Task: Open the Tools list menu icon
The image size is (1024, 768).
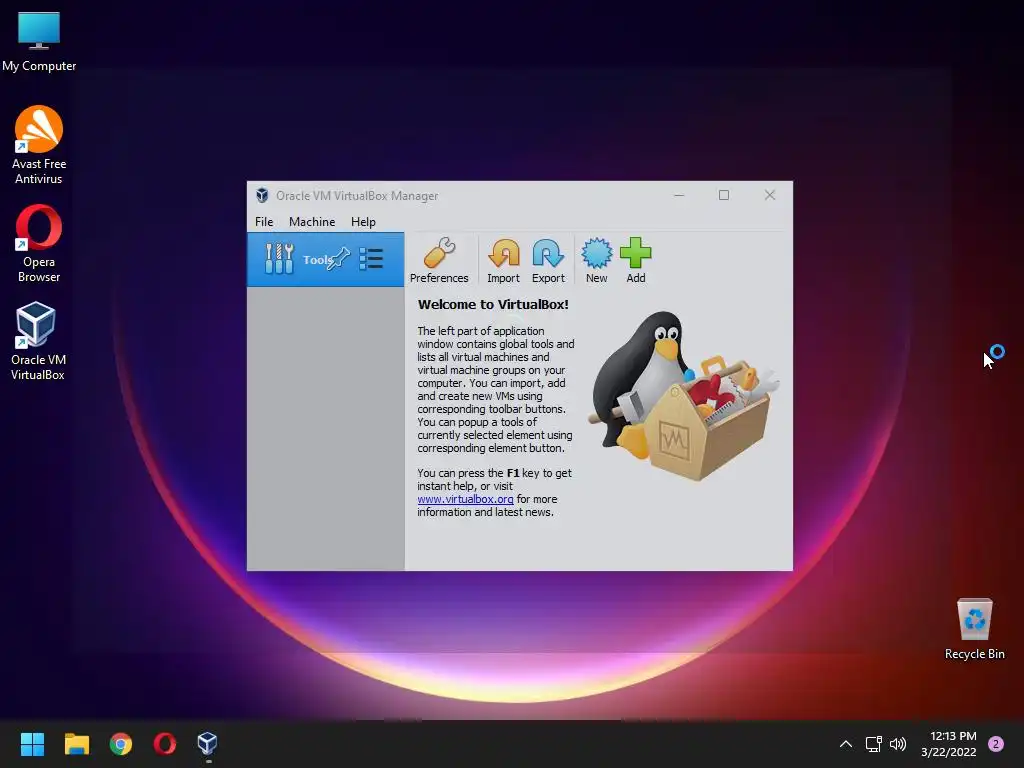Action: pos(371,259)
